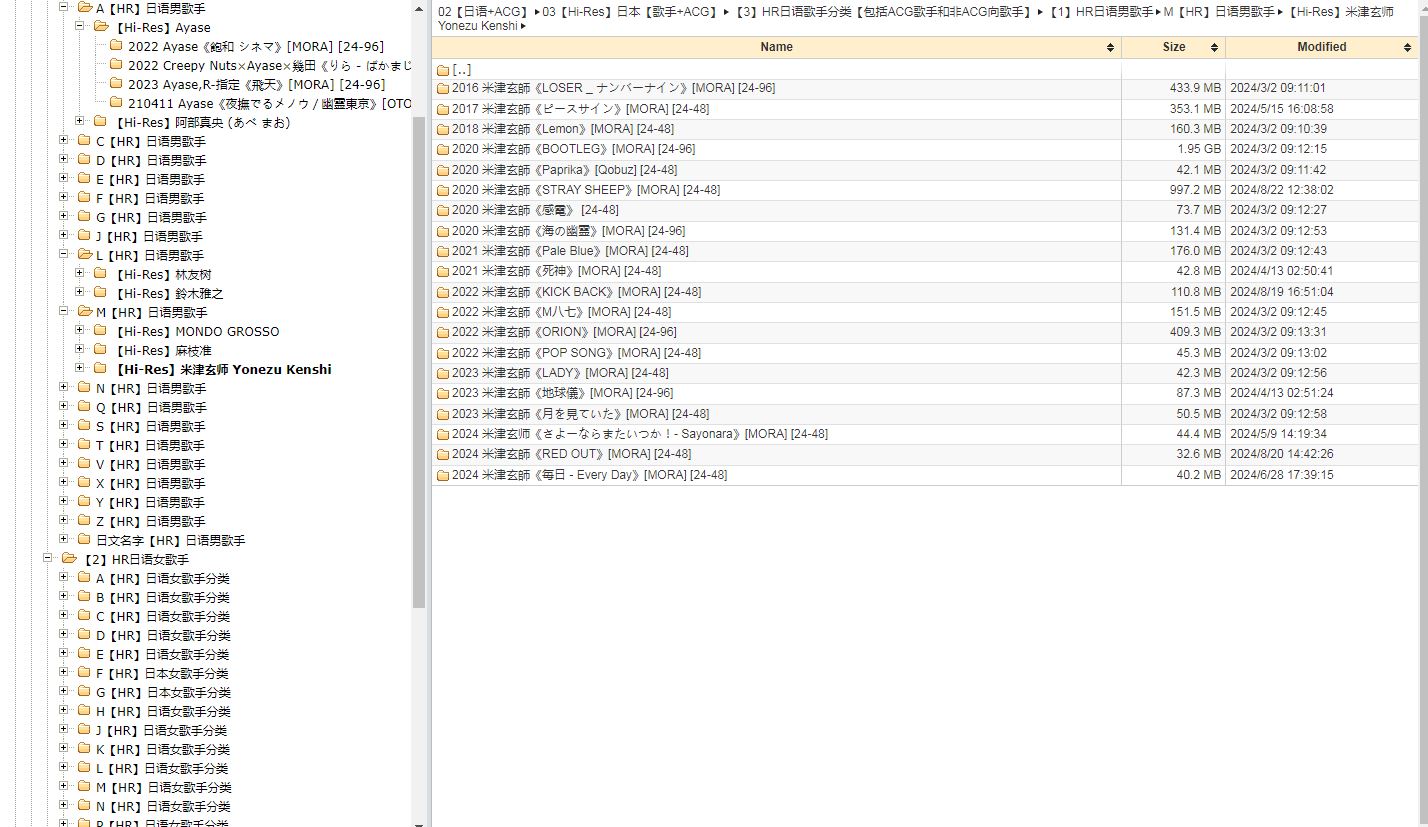This screenshot has height=827, width=1428.
Task: Toggle sort order via Size column arrows
Action: coord(1214,48)
